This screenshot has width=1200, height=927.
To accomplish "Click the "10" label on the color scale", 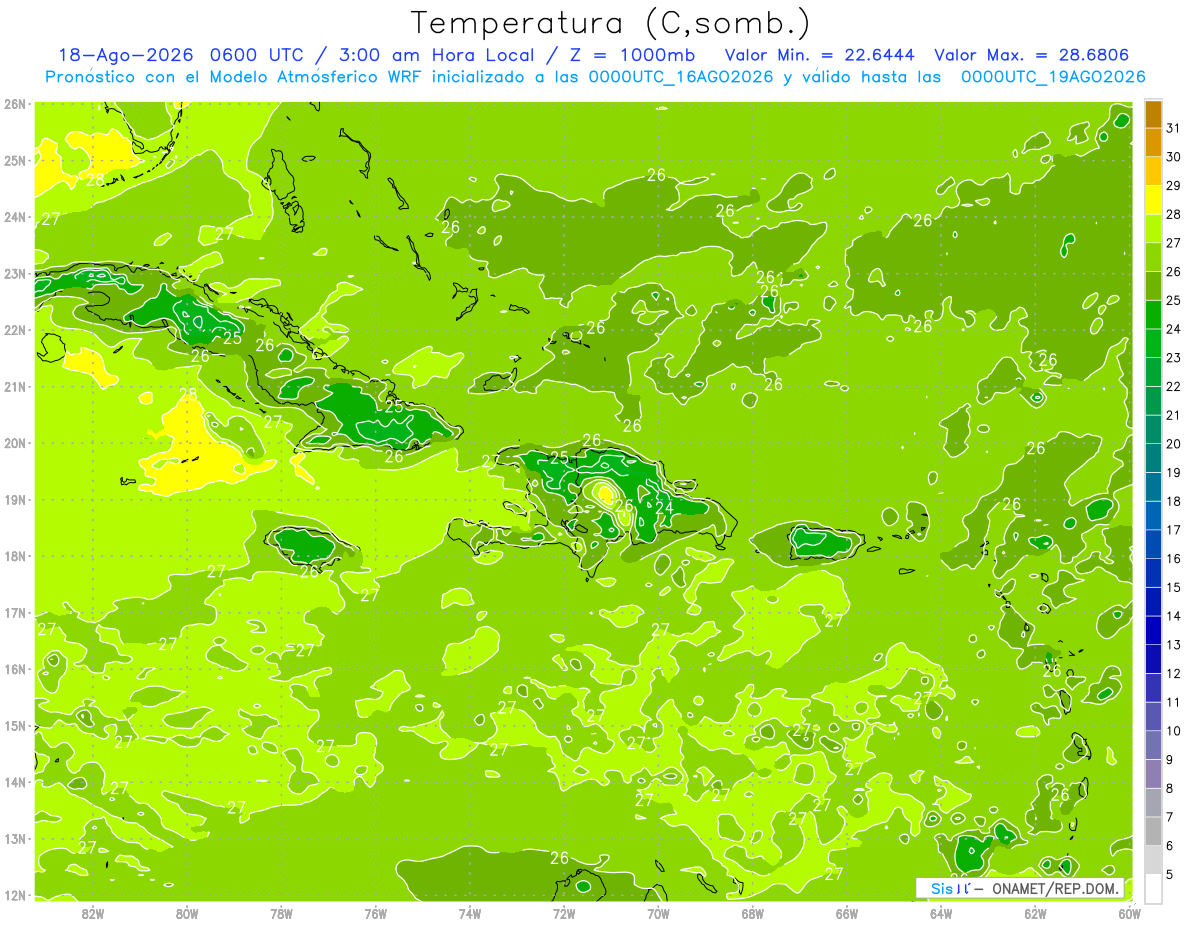I will click(1173, 731).
